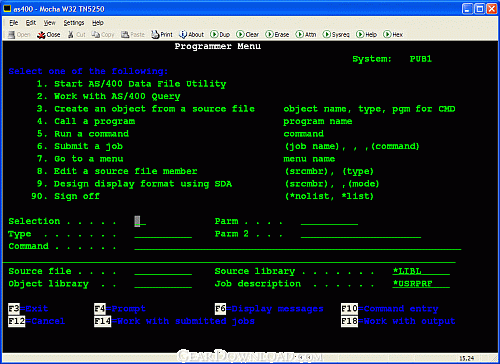Click the Source library *LIBL field
The image size is (500, 364).
(x=421, y=271)
